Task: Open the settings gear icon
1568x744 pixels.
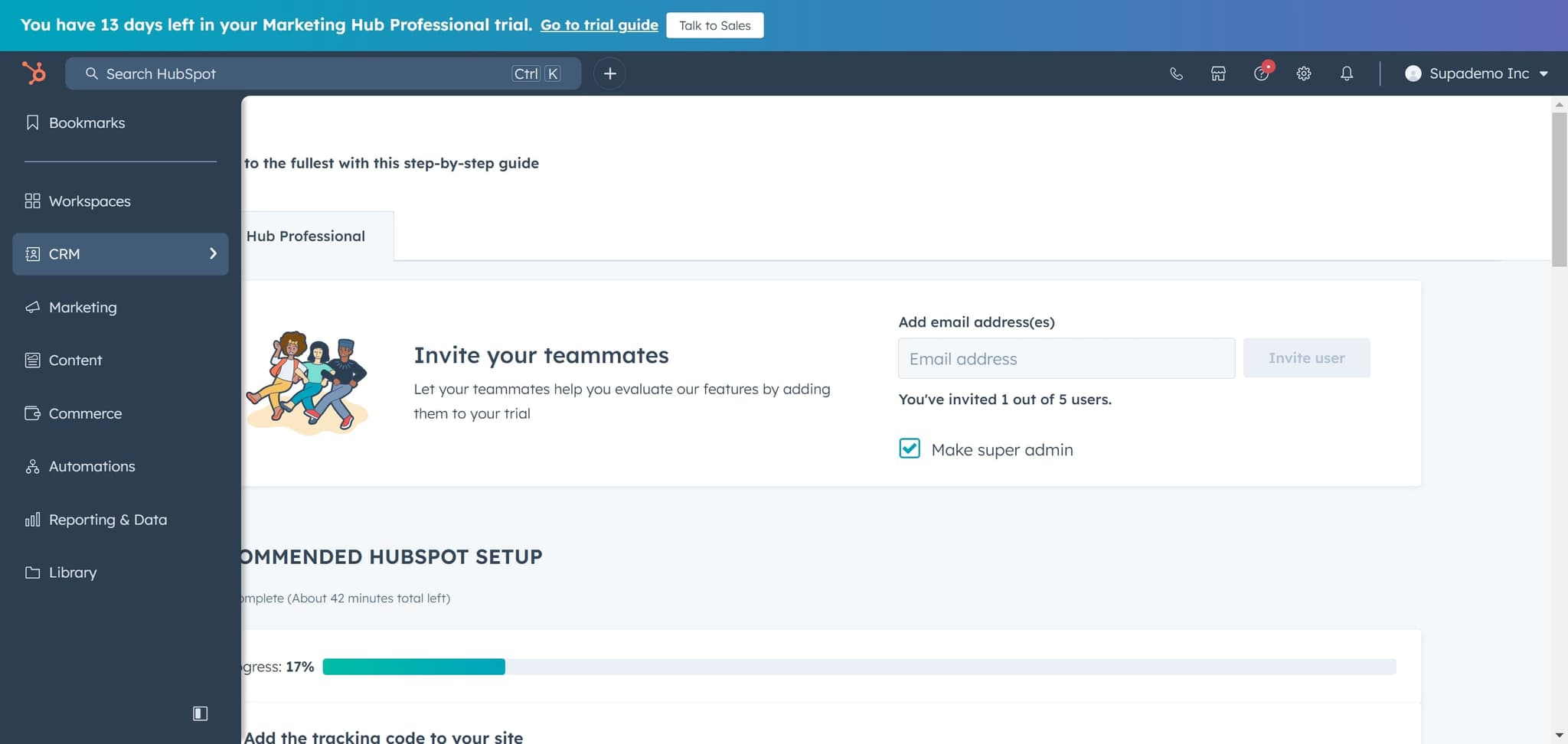Action: tap(1303, 73)
